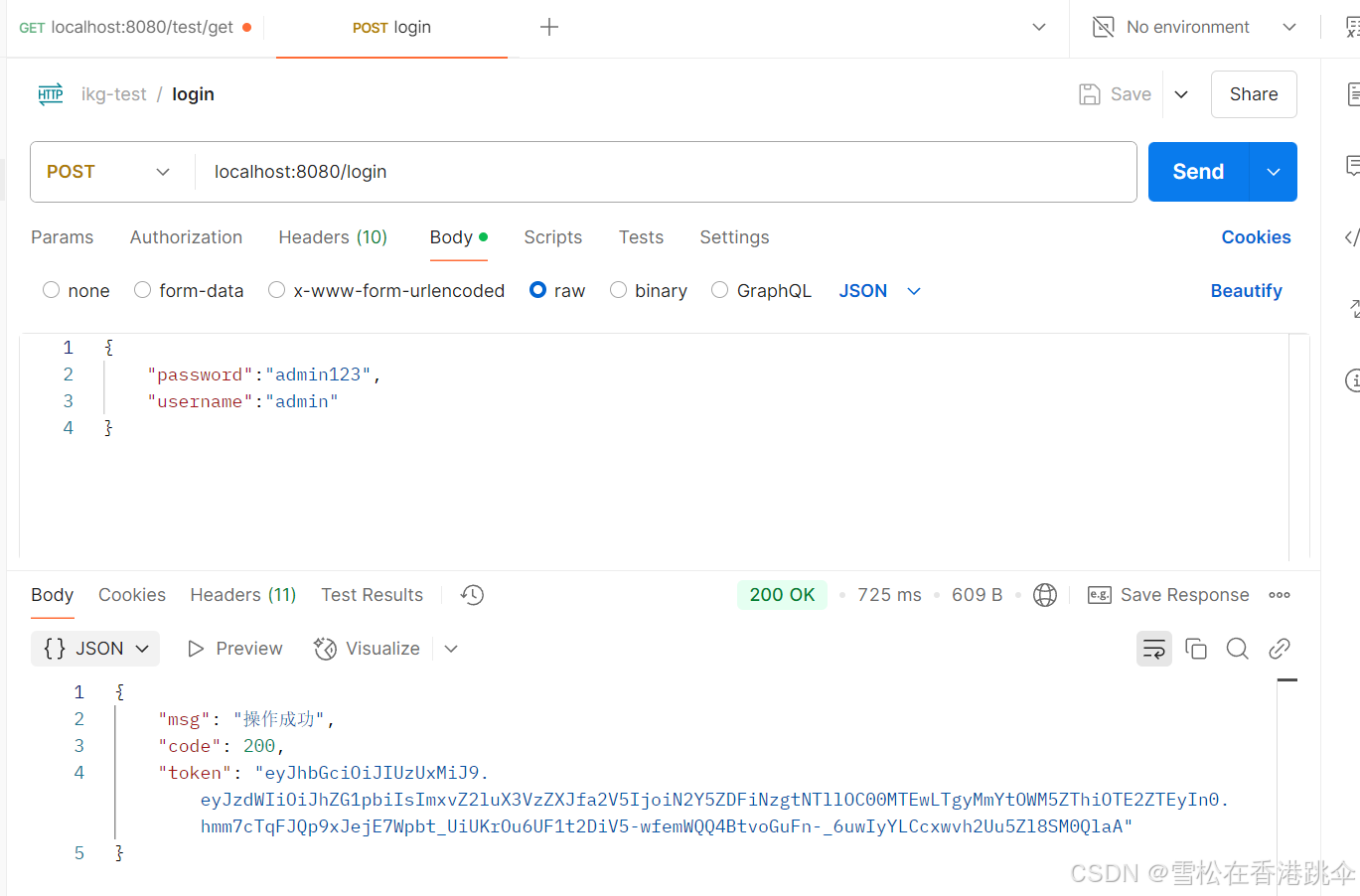Image resolution: width=1360 pixels, height=896 pixels.
Task: Switch to GET localhost:8080/test/get tab
Action: click(135, 27)
